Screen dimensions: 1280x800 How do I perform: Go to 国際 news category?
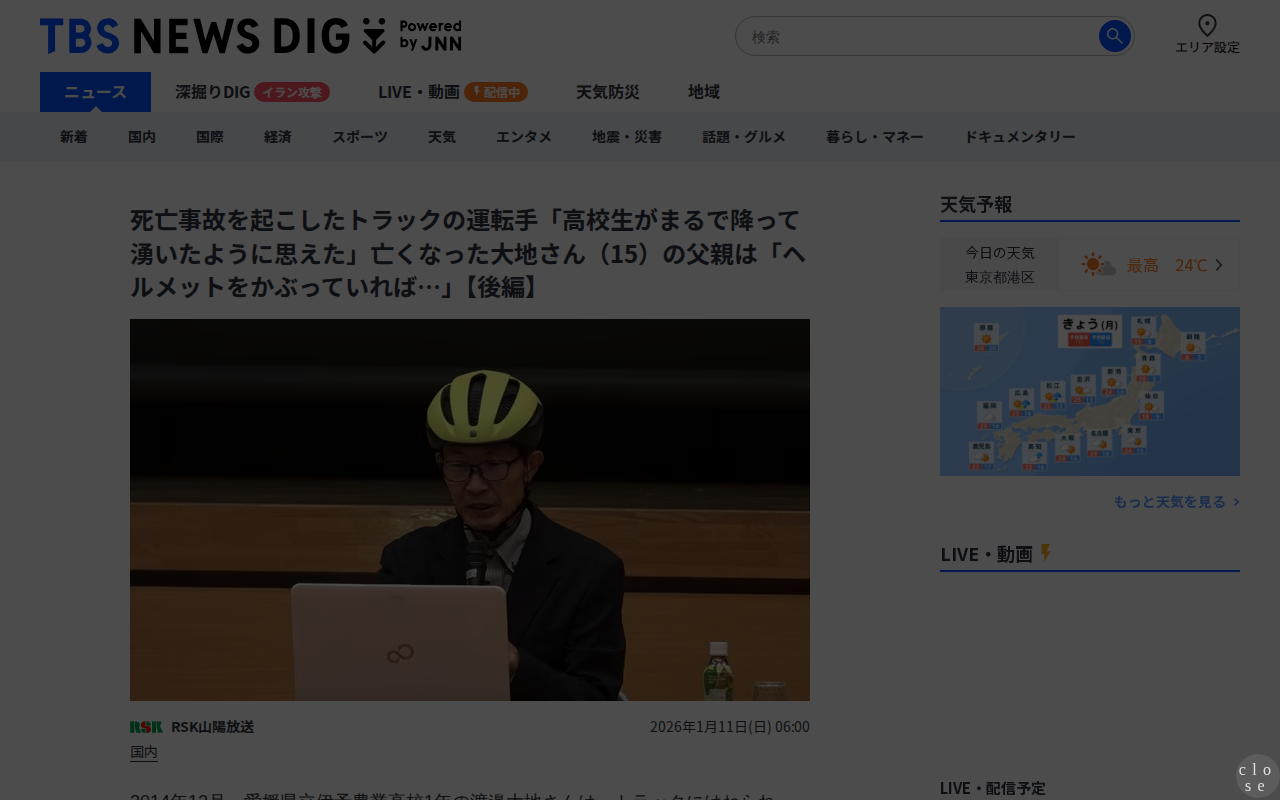point(210,137)
